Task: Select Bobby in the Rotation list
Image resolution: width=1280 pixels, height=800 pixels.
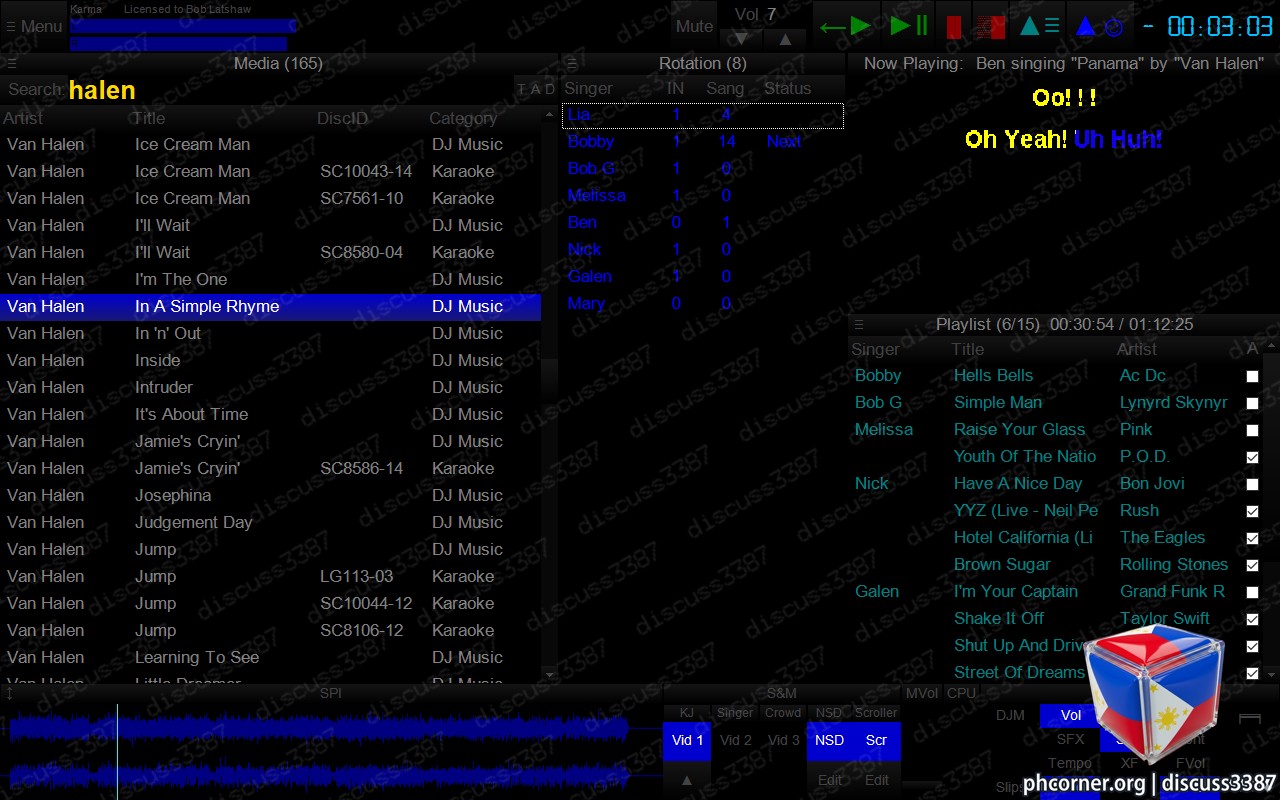Action: 702,142
